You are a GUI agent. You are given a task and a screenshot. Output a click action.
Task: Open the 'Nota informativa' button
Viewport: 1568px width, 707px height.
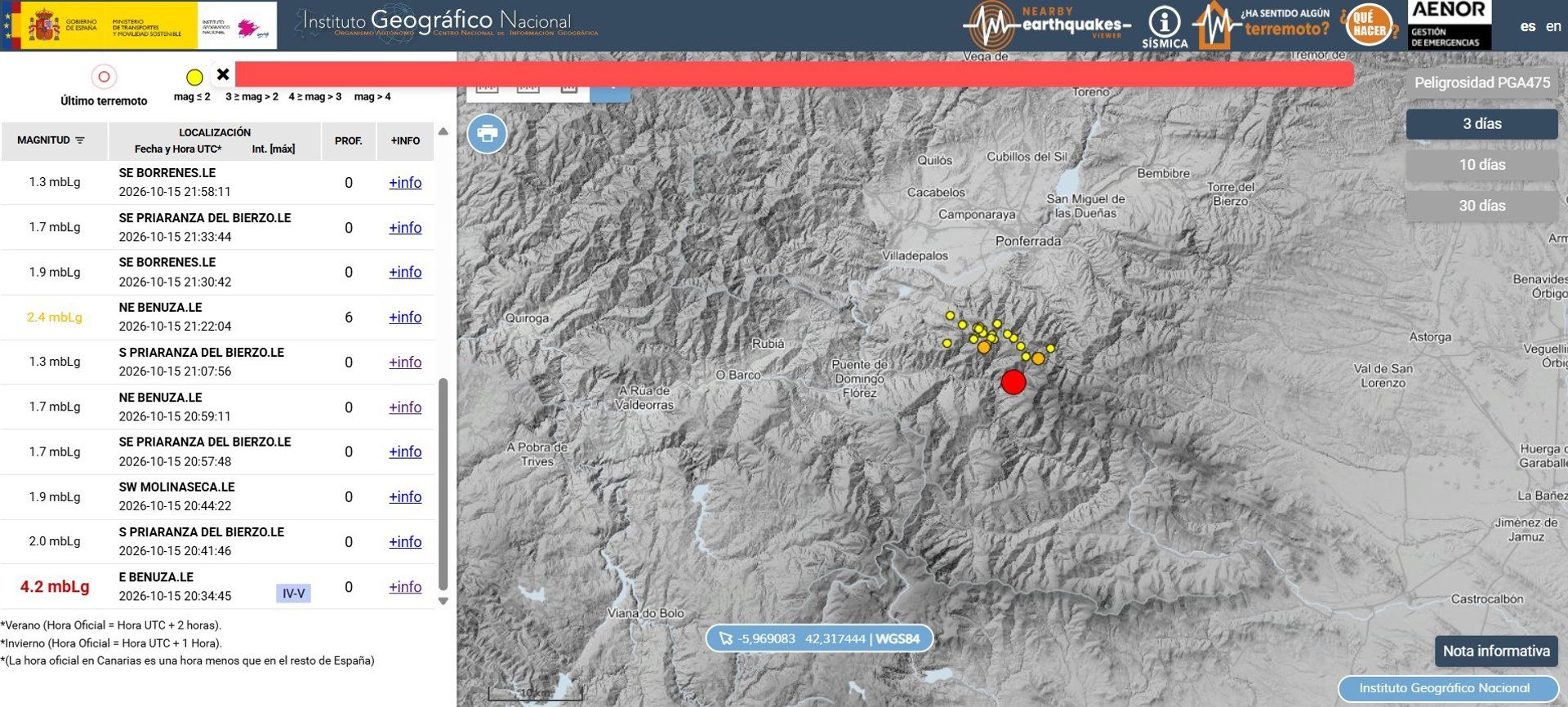pos(1496,651)
